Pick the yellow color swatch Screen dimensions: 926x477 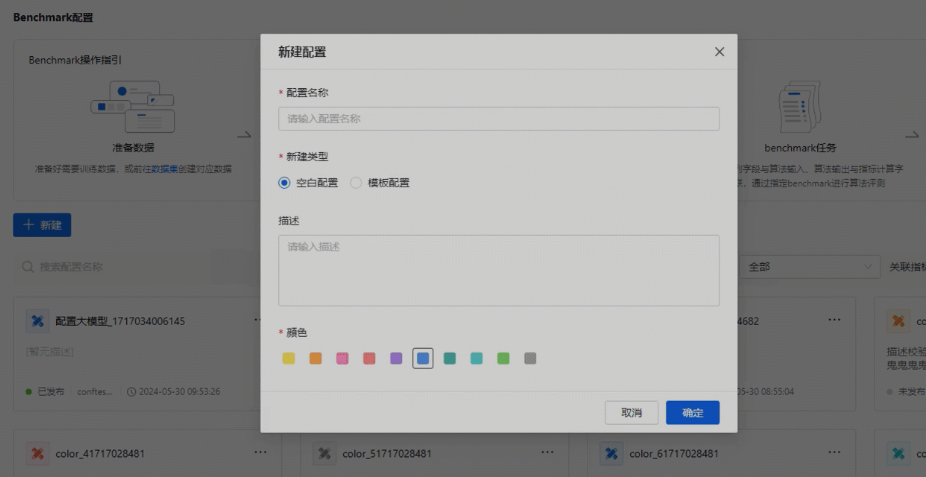(289, 358)
